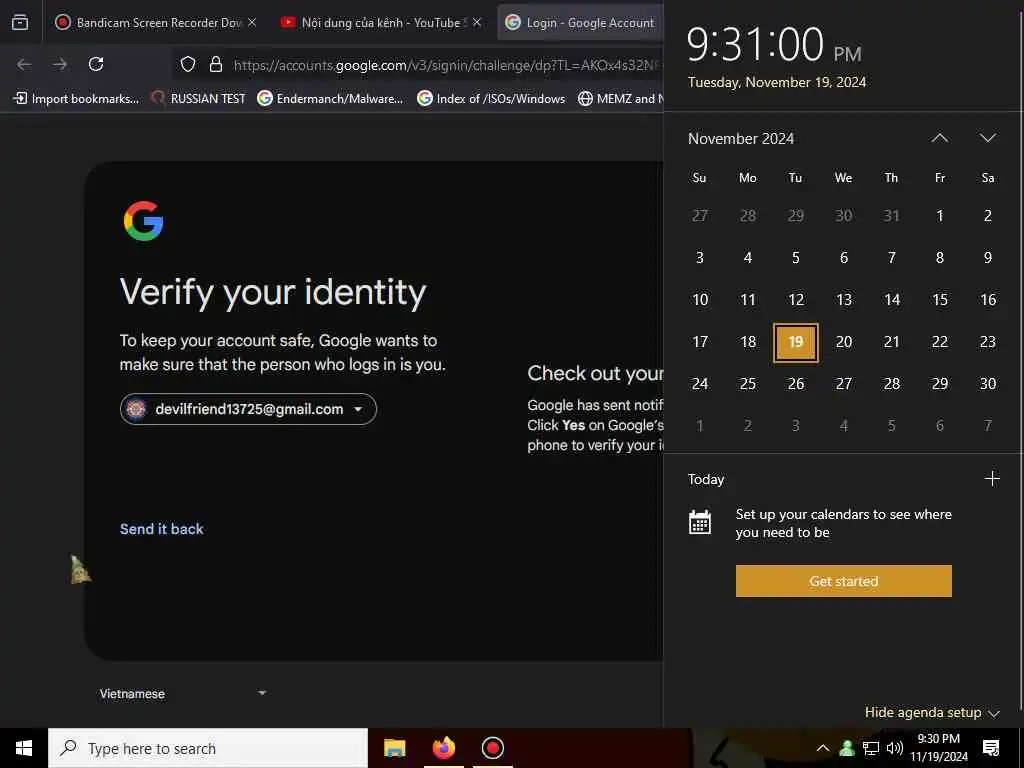Click the November 2024 month header
This screenshot has width=1024, height=768.
[x=741, y=138]
